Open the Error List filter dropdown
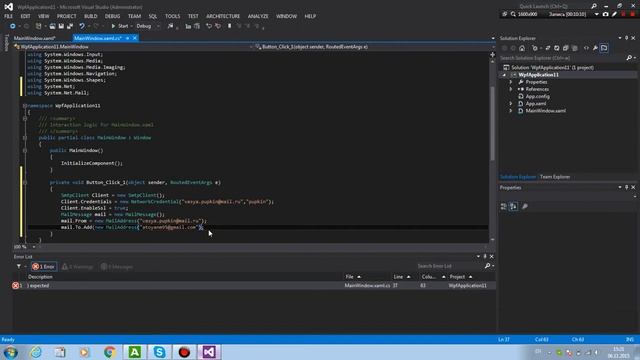 tap(20, 267)
